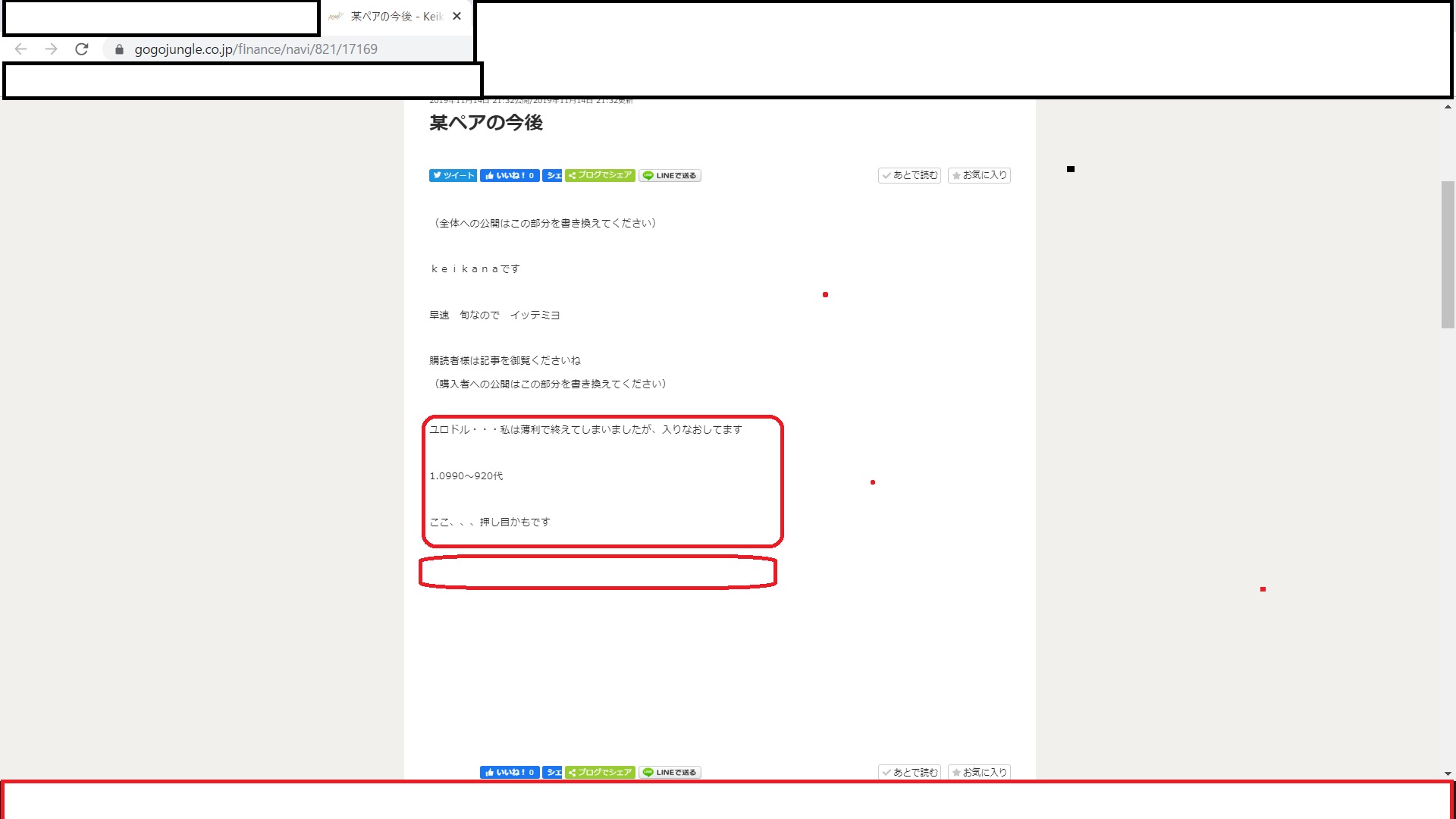The width and height of the screenshot is (1456, 819).
Task: Add to favorites with top お気に入り star
Action: click(979, 175)
